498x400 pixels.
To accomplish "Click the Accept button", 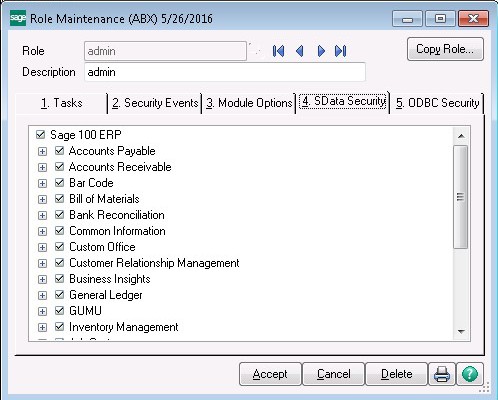I will [x=270, y=374].
